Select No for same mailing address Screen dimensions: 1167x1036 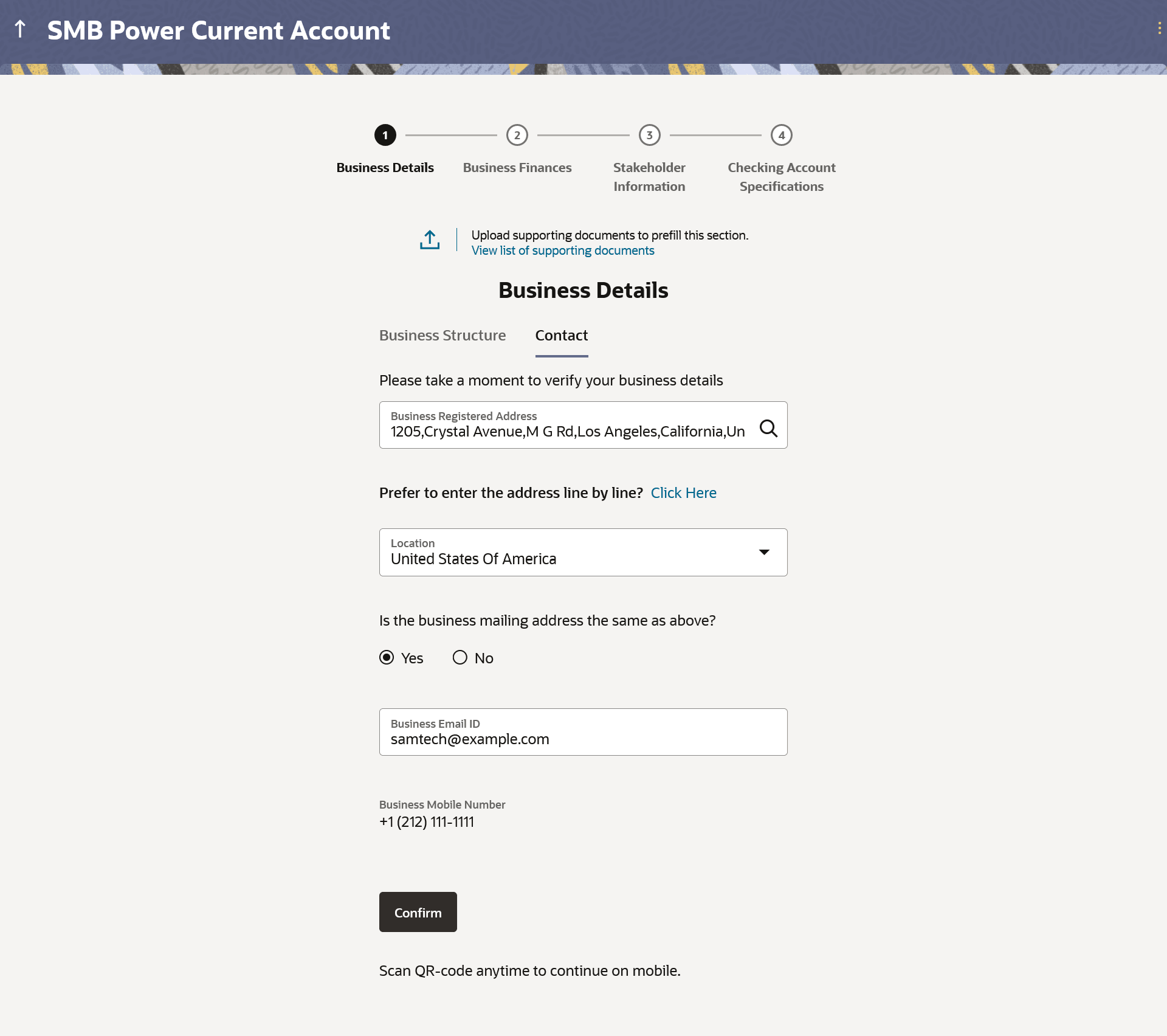pyautogui.click(x=460, y=657)
